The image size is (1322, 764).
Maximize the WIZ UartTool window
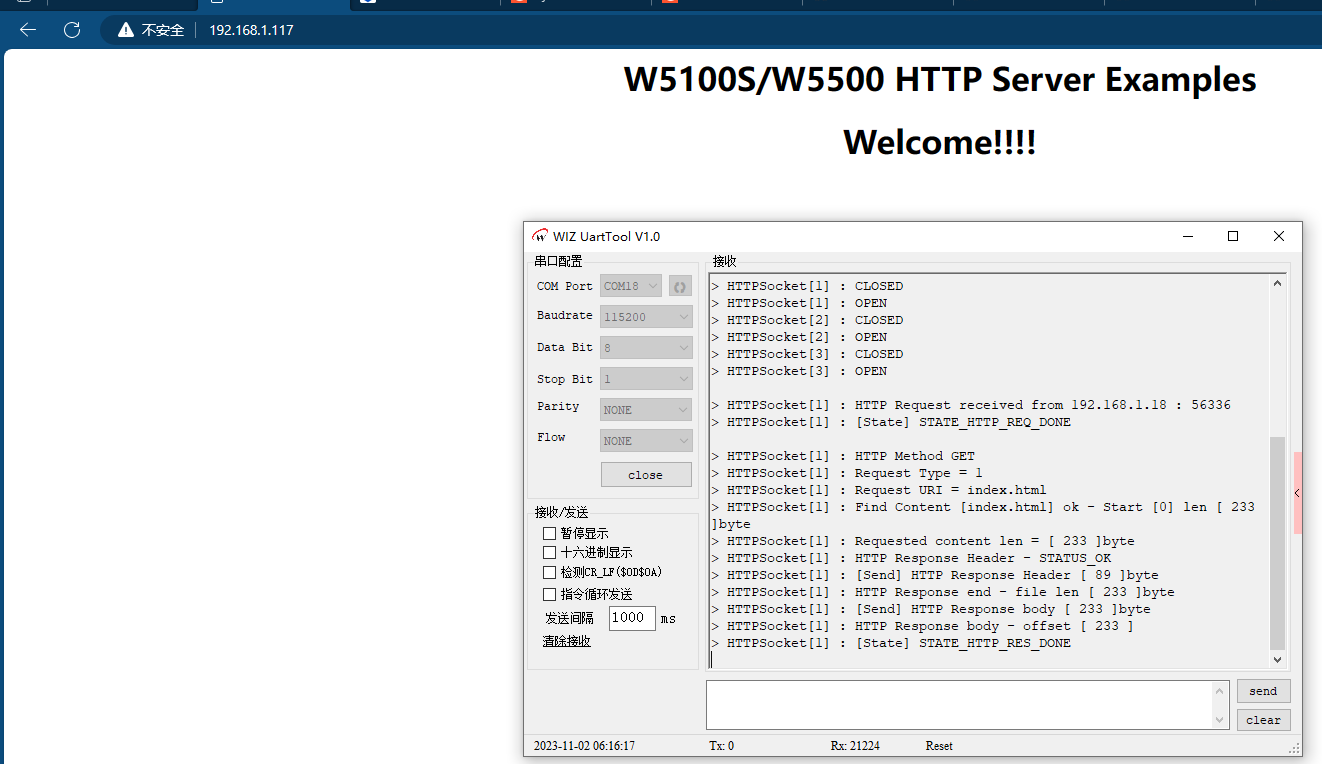1233,237
